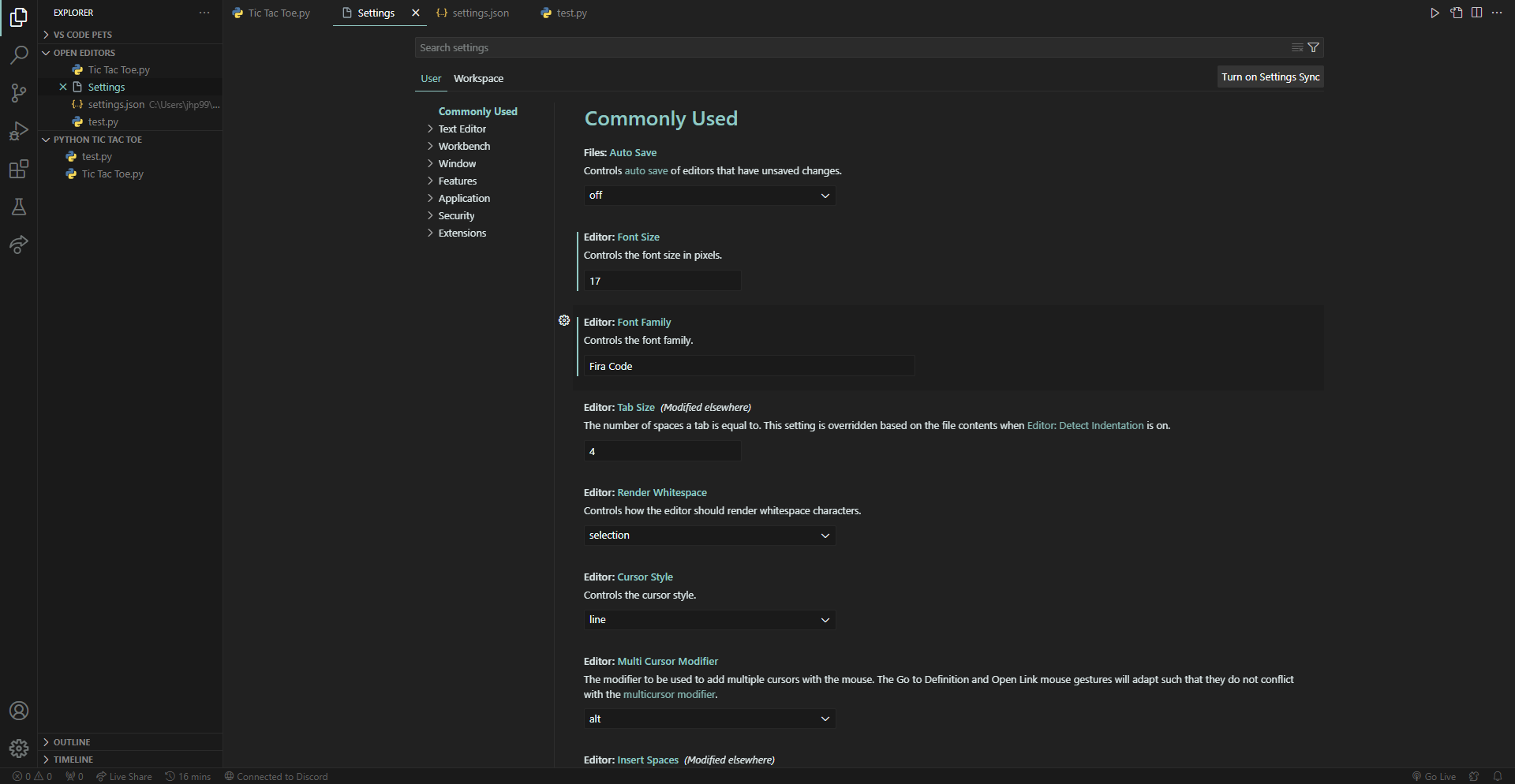
Task: Click the Connected to Discord status
Action: click(x=276, y=777)
